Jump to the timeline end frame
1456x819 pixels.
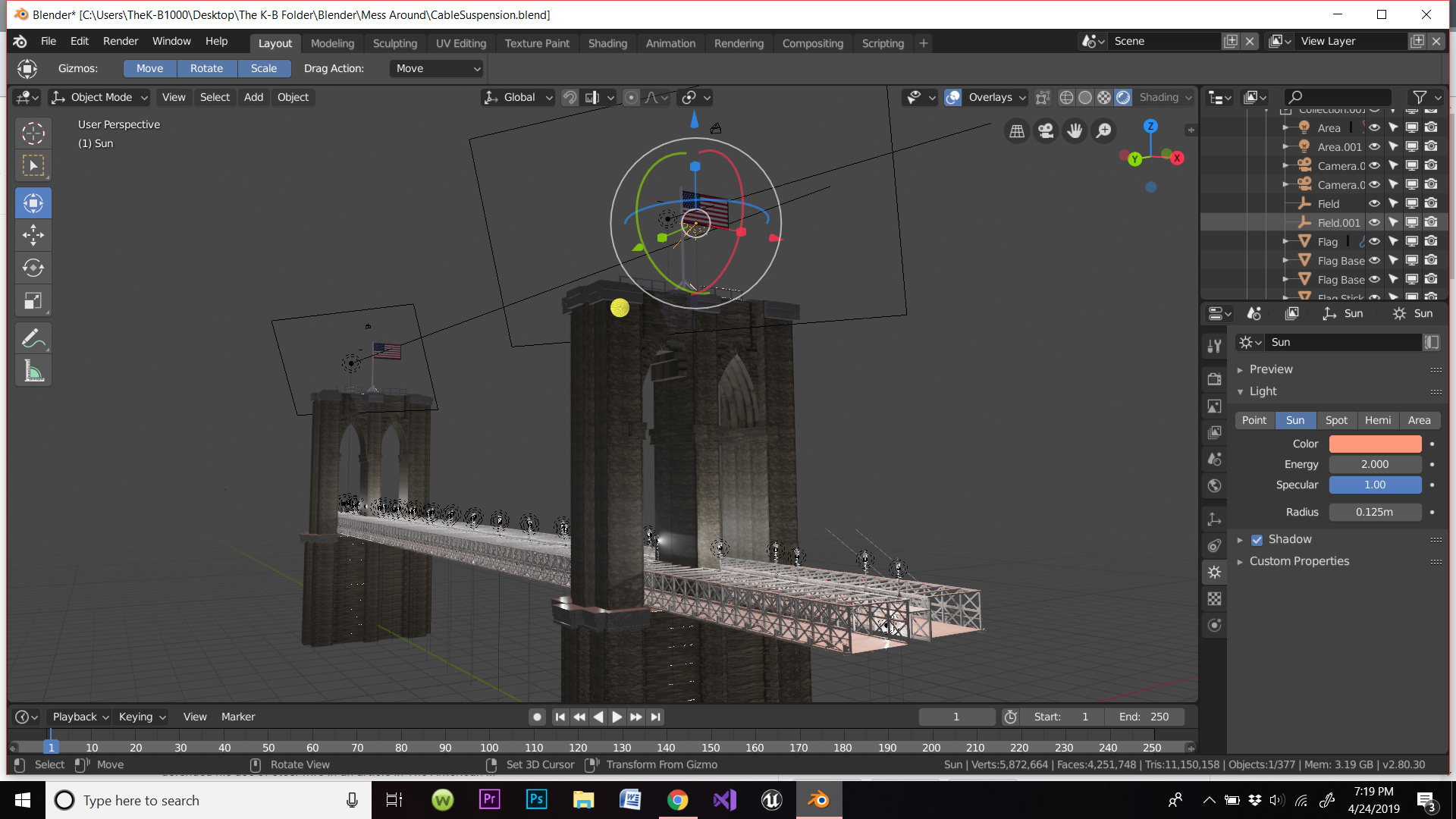click(x=656, y=717)
